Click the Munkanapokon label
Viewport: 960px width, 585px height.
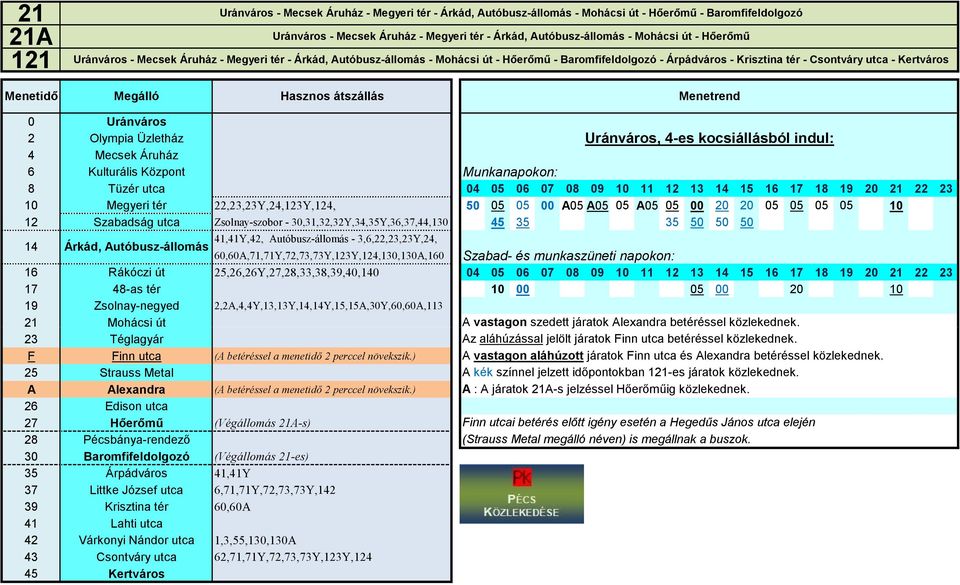[510, 172]
